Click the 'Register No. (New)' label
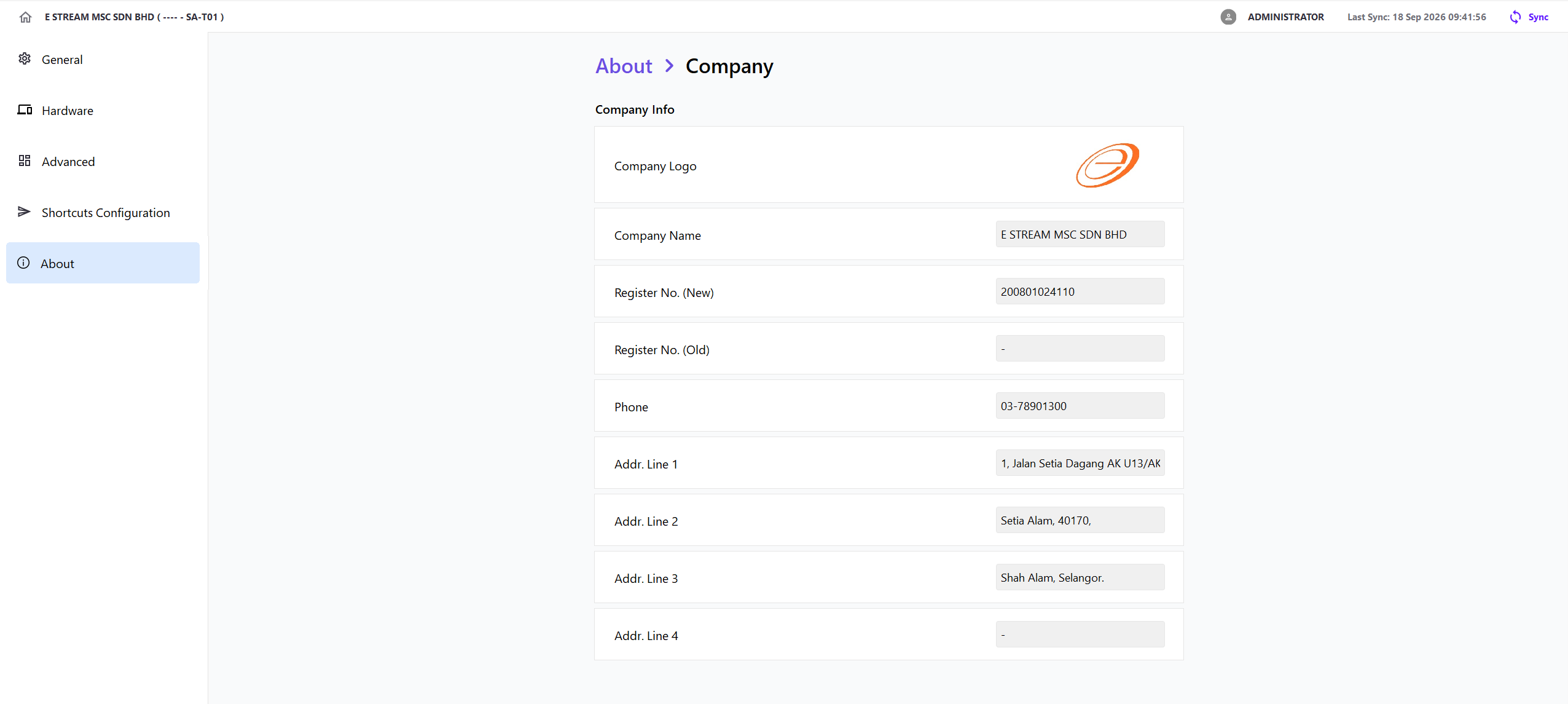Image resolution: width=1568 pixels, height=704 pixels. click(664, 293)
